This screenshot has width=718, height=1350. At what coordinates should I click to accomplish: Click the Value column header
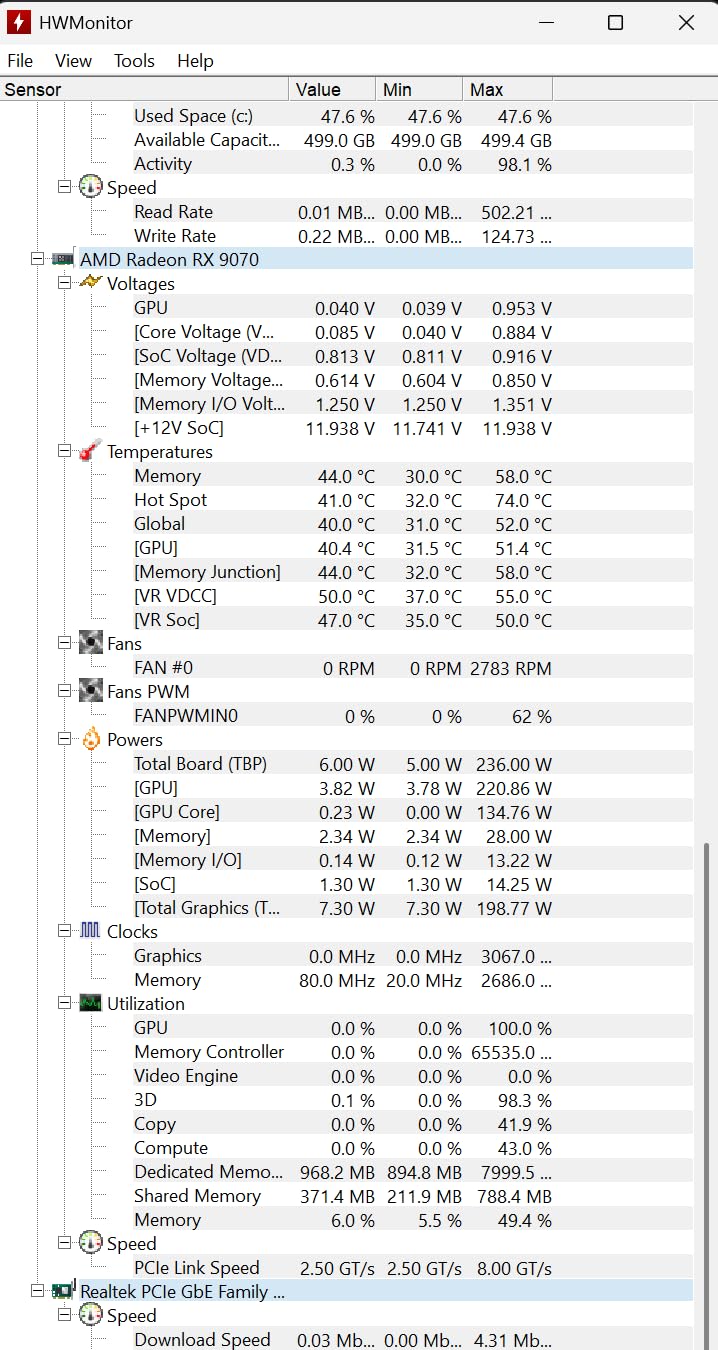coord(333,90)
